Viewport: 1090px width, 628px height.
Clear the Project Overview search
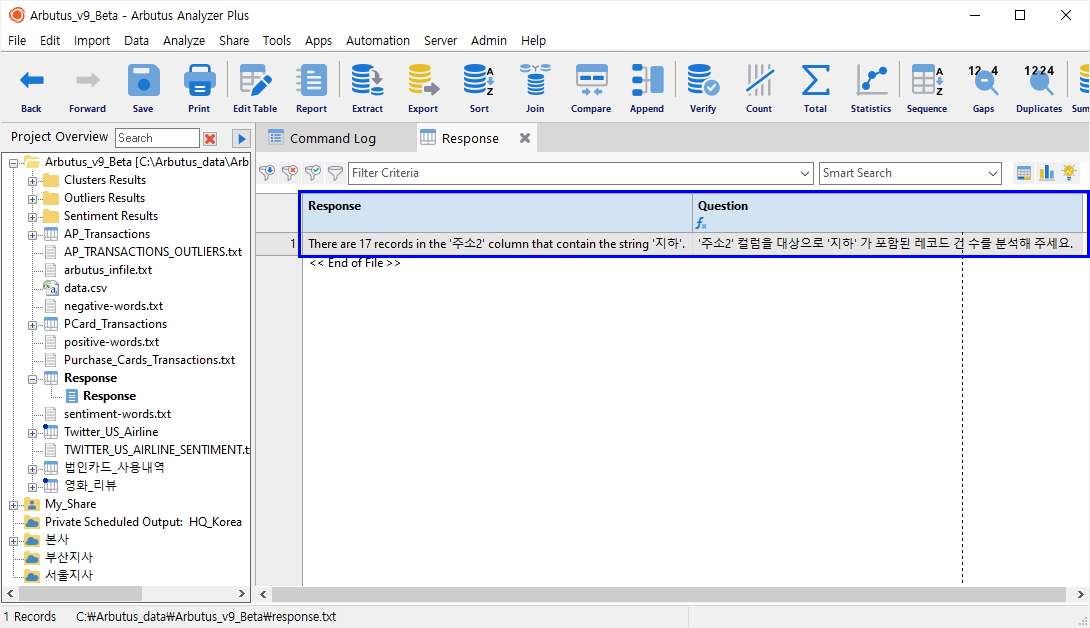point(210,138)
